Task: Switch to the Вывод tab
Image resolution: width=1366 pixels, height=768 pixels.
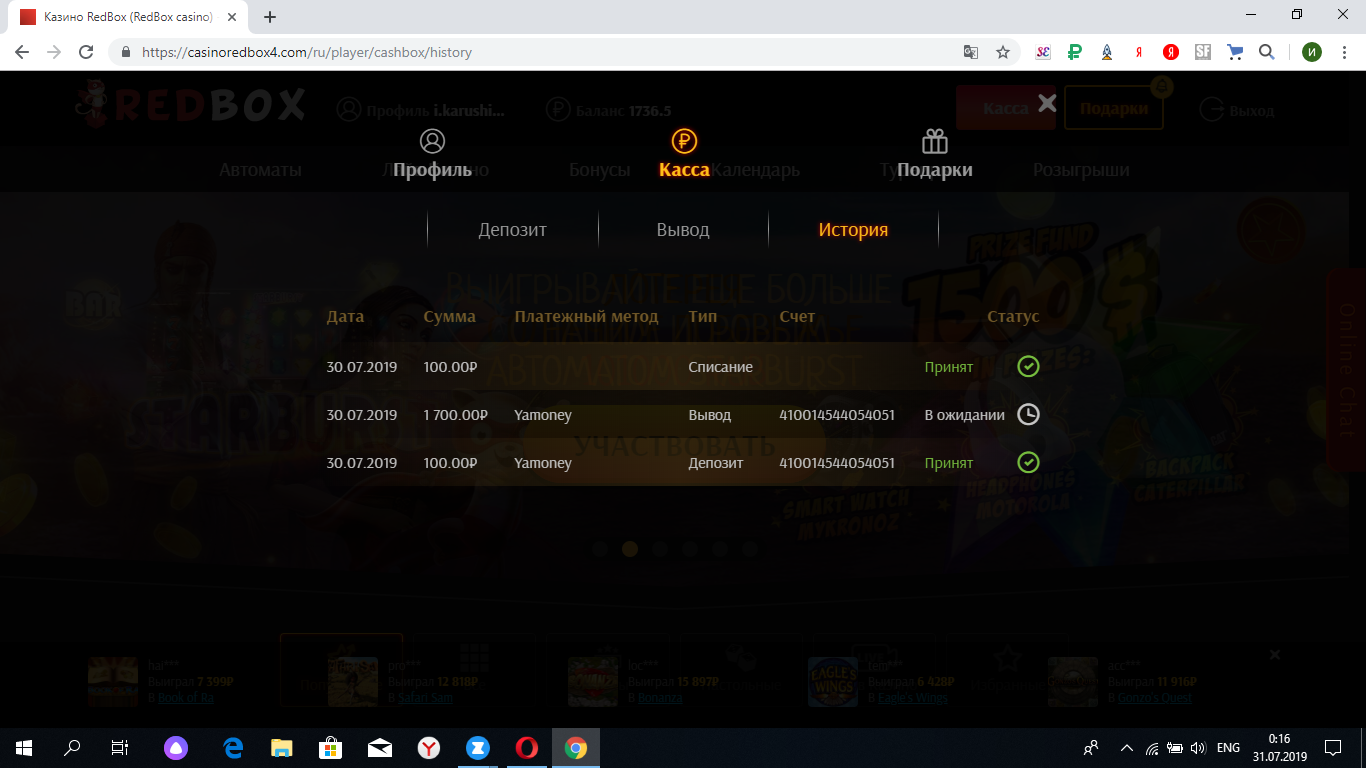Action: click(683, 230)
